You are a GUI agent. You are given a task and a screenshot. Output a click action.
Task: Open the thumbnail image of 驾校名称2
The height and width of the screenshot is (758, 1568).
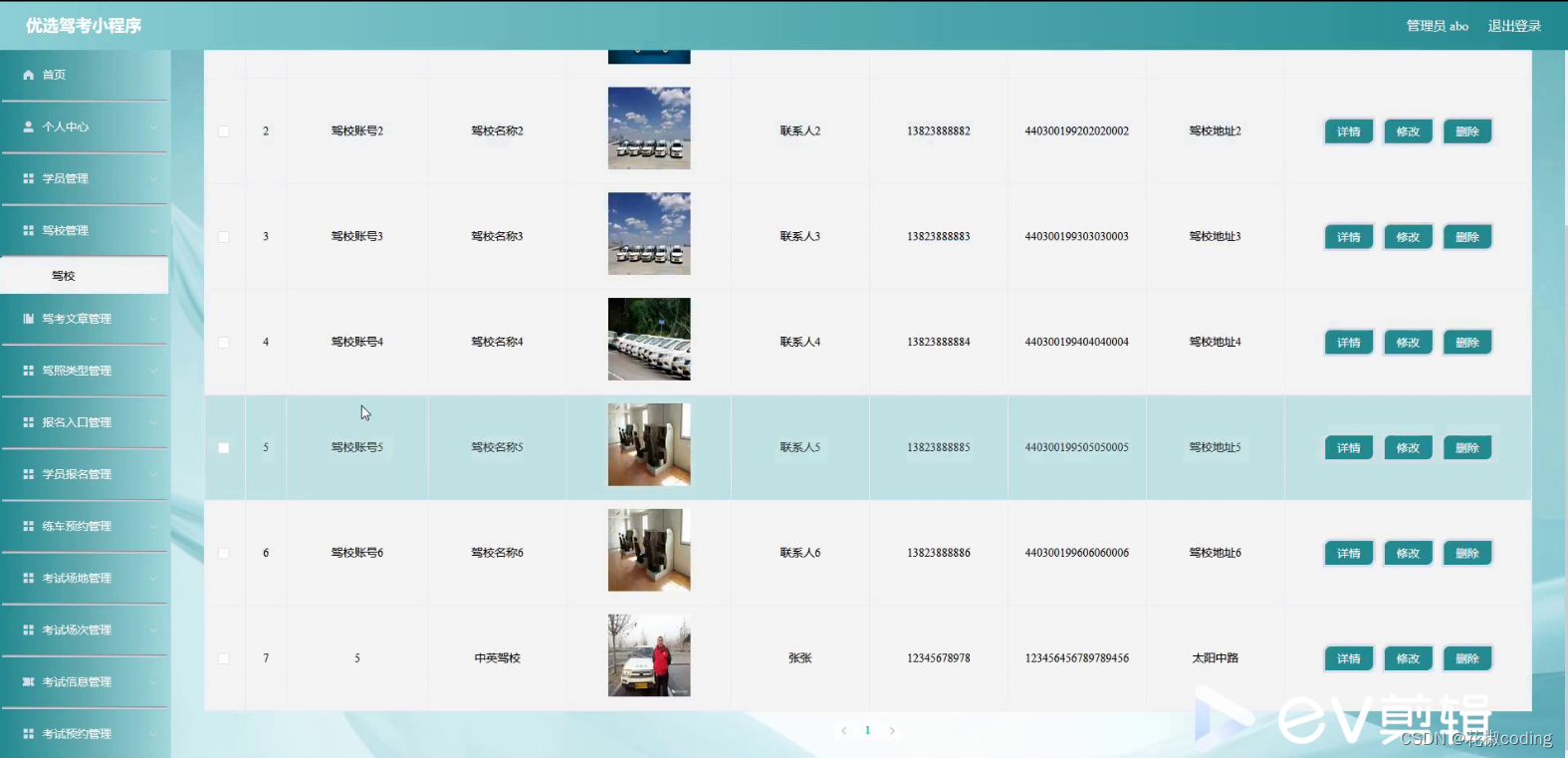(649, 128)
